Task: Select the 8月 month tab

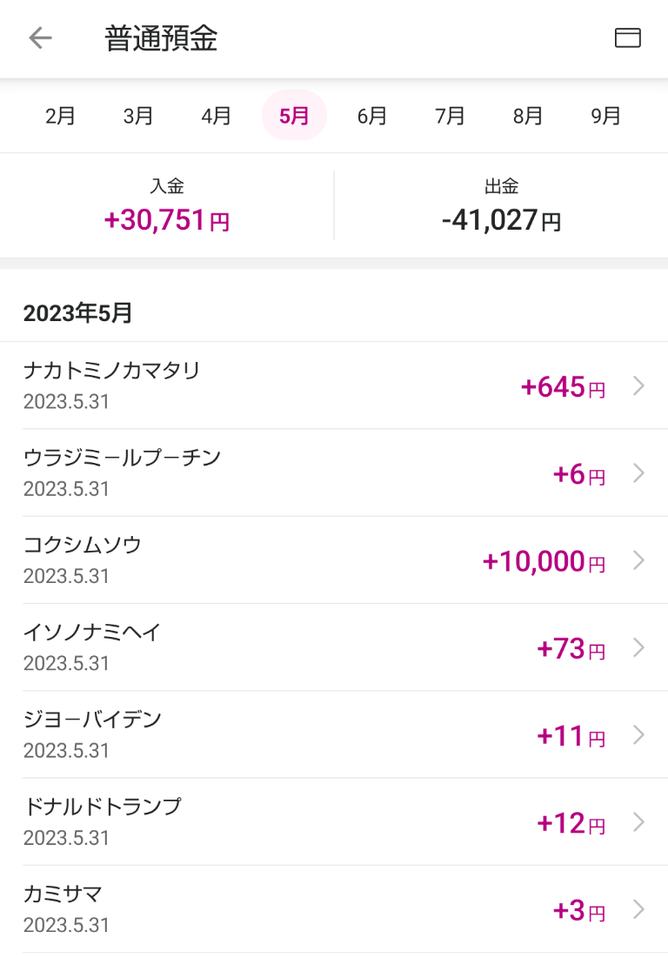Action: (528, 116)
